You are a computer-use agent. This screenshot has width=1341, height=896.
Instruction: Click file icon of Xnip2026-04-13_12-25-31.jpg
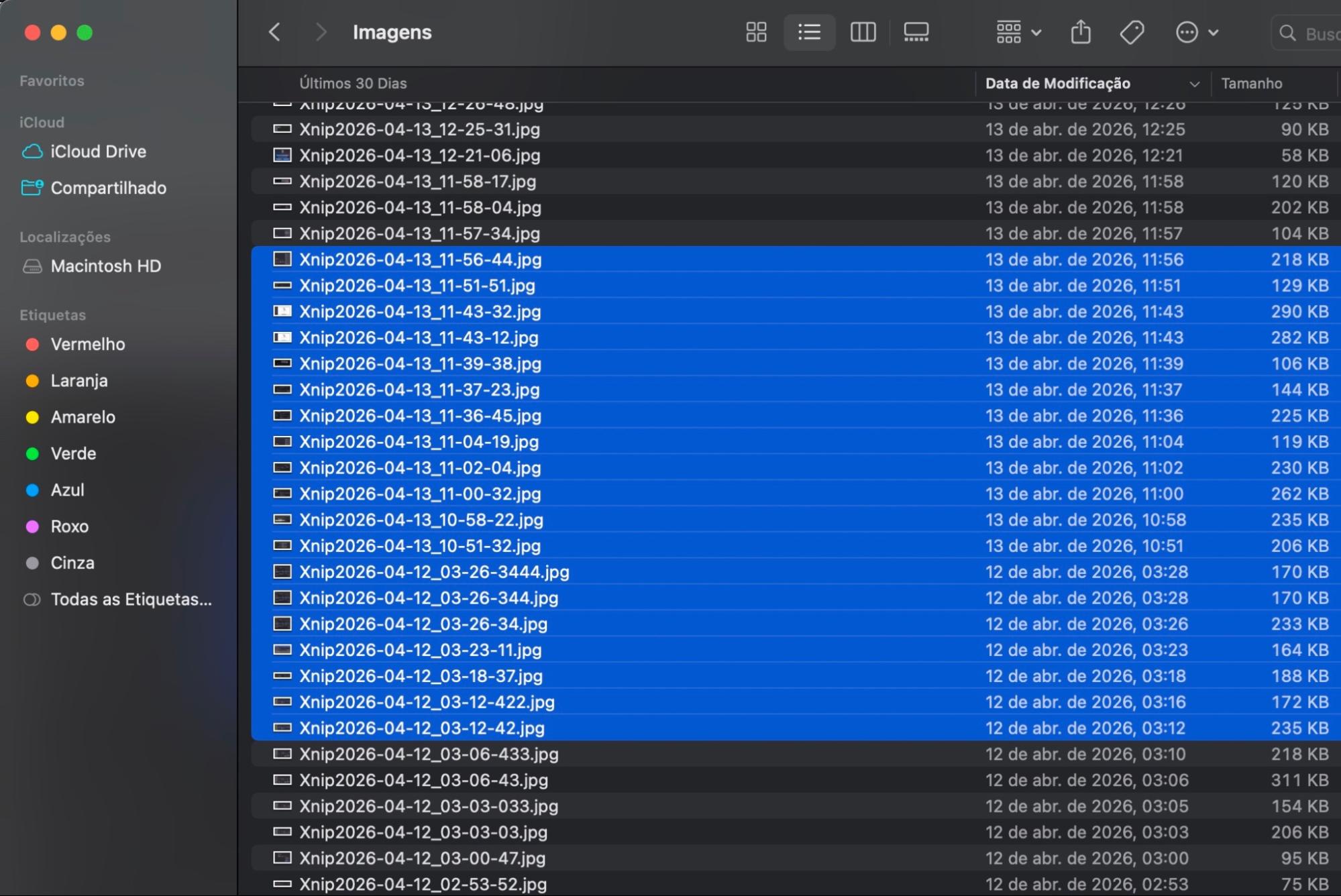click(x=282, y=129)
